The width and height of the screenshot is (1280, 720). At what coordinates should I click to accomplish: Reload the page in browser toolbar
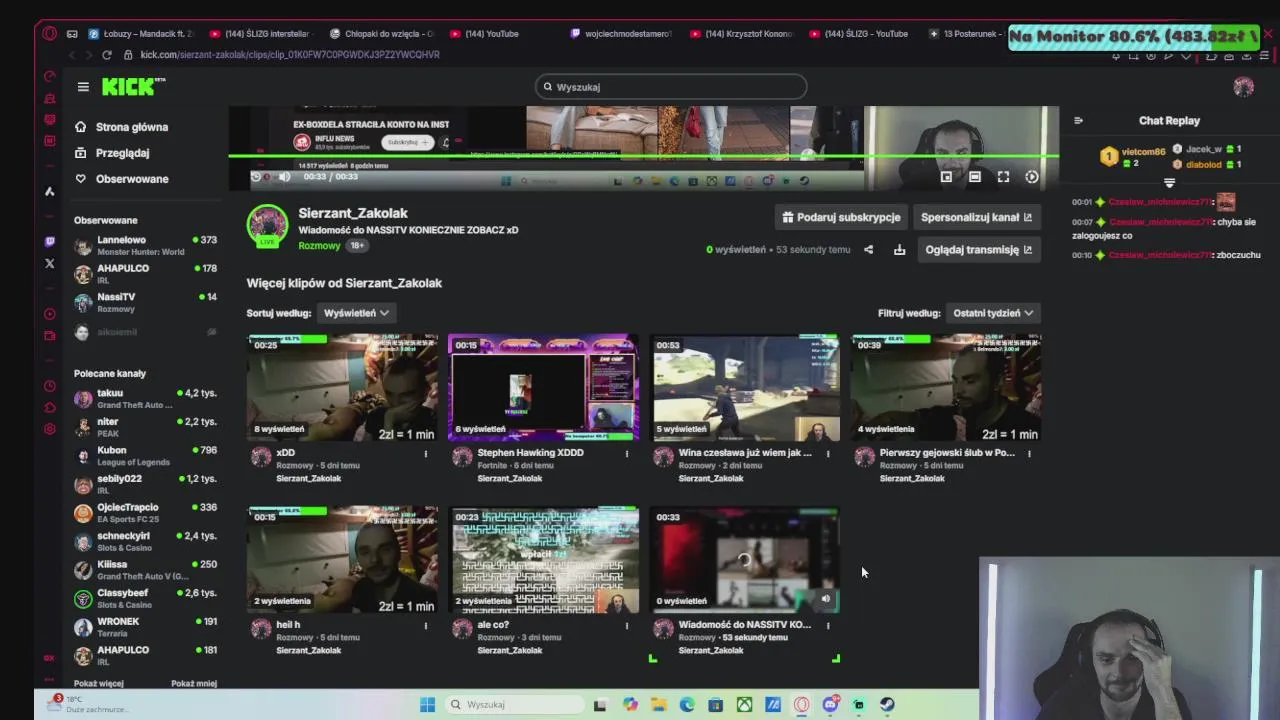pos(106,55)
